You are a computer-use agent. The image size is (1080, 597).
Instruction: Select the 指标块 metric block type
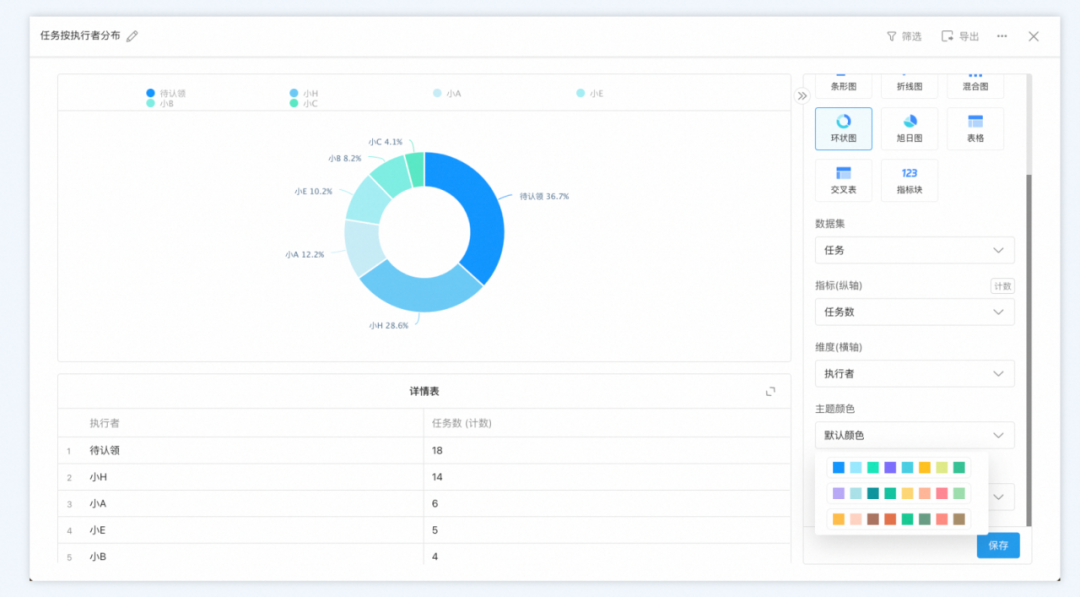point(909,180)
